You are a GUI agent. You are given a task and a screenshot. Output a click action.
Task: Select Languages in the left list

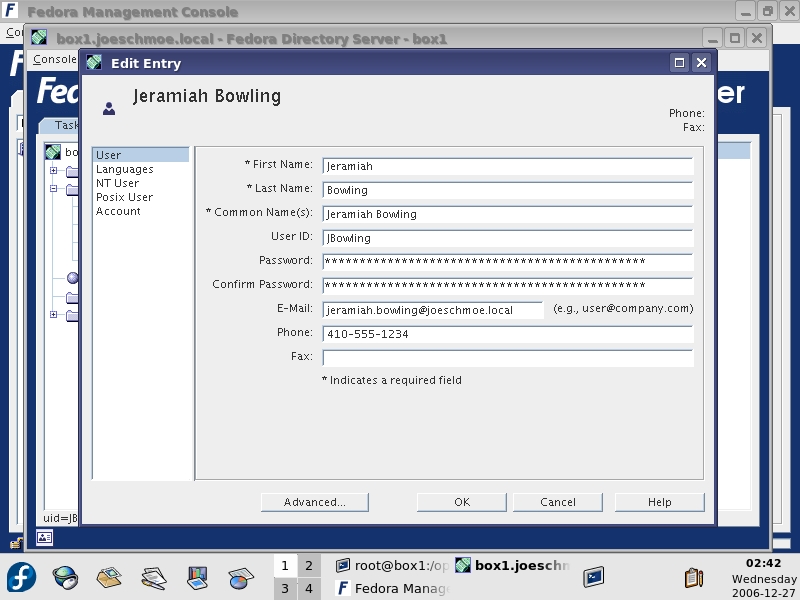point(125,169)
